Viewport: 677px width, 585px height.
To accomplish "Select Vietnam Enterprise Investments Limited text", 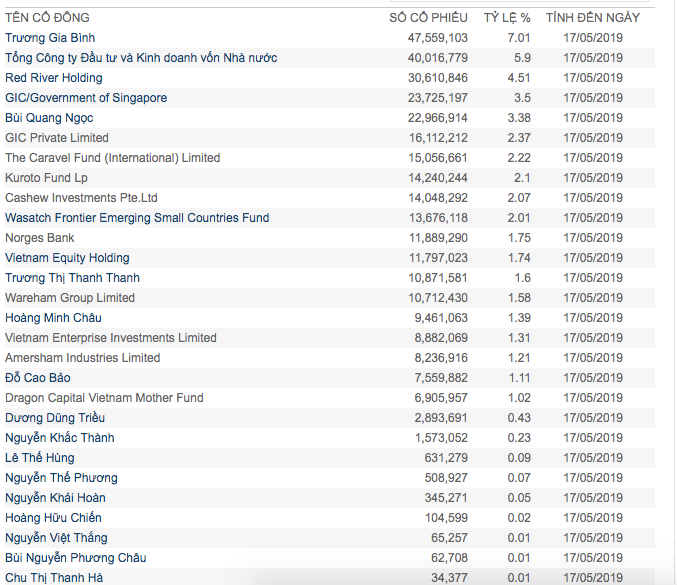I will click(111, 338).
